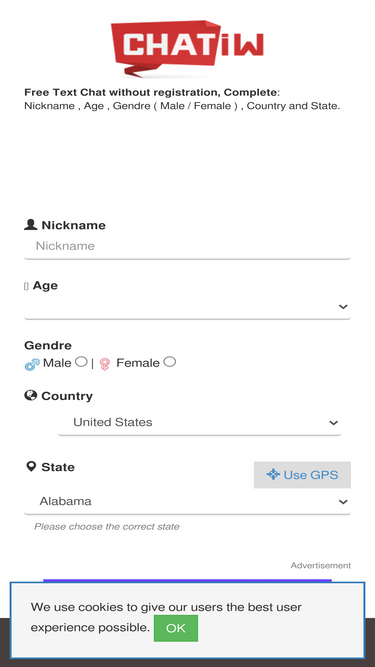This screenshot has height=667, width=375.
Task: Click the Female label text
Action: pyautogui.click(x=138, y=363)
